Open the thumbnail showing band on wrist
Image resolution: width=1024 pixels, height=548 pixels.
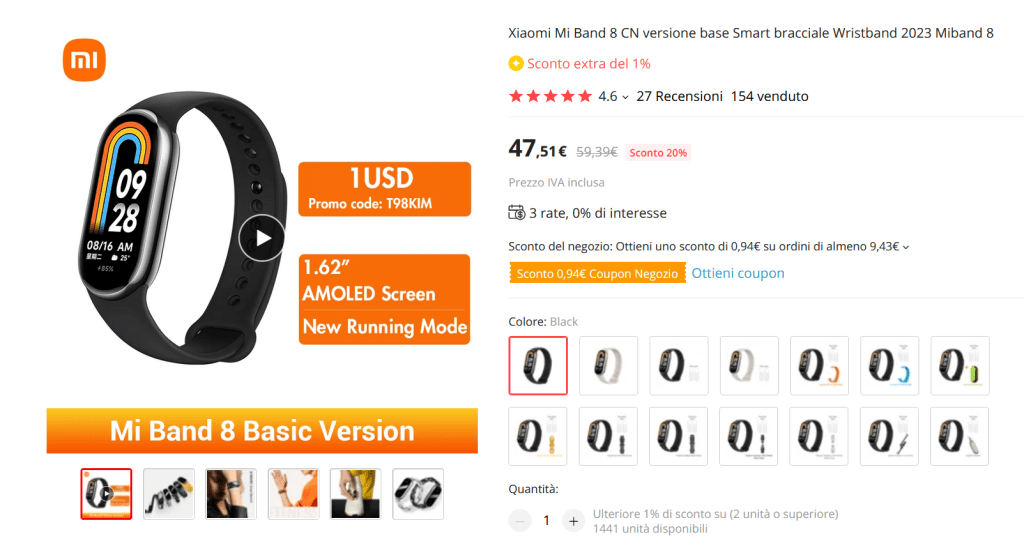pyautogui.click(x=231, y=494)
